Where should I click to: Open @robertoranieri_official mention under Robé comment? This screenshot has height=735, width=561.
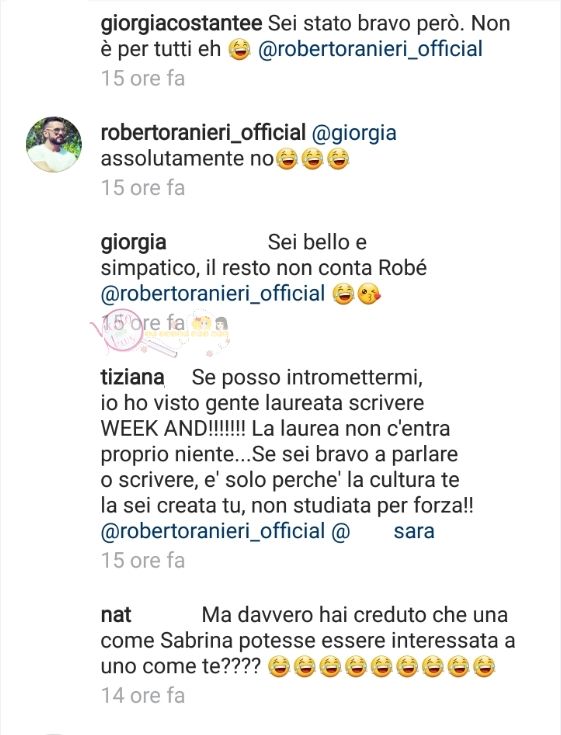(x=213, y=293)
